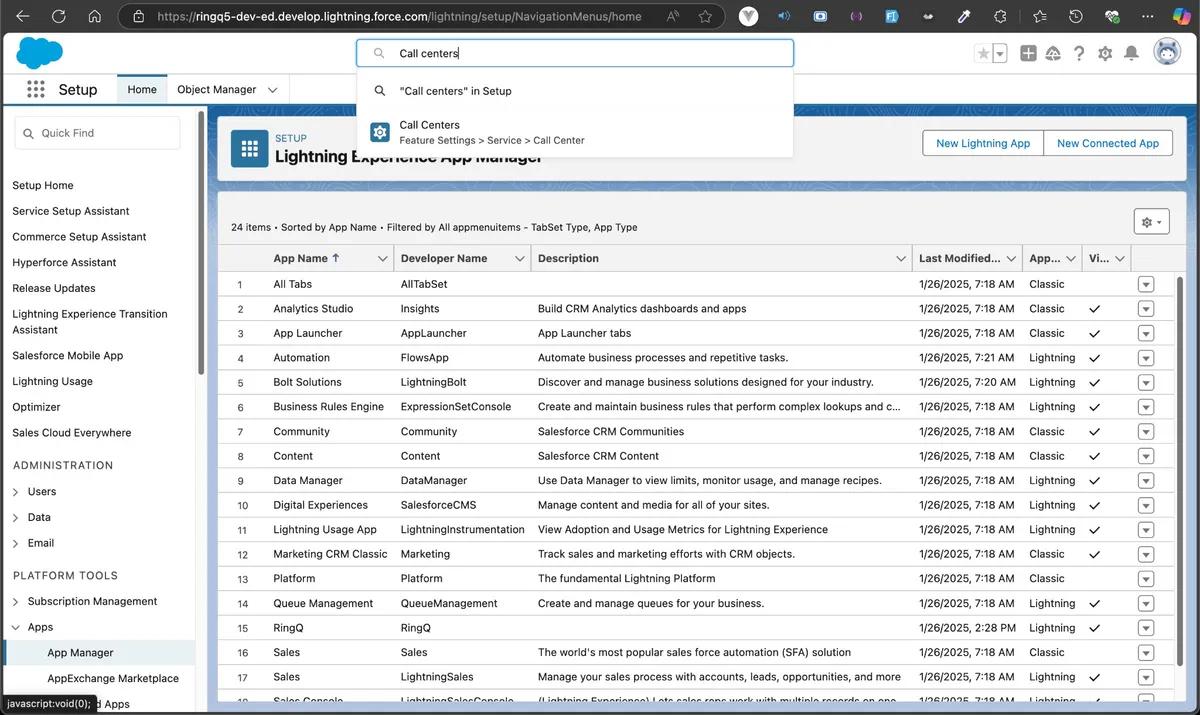Open the Setup gear icon in header
Screen dimensions: 1200x715
(x=1105, y=54)
